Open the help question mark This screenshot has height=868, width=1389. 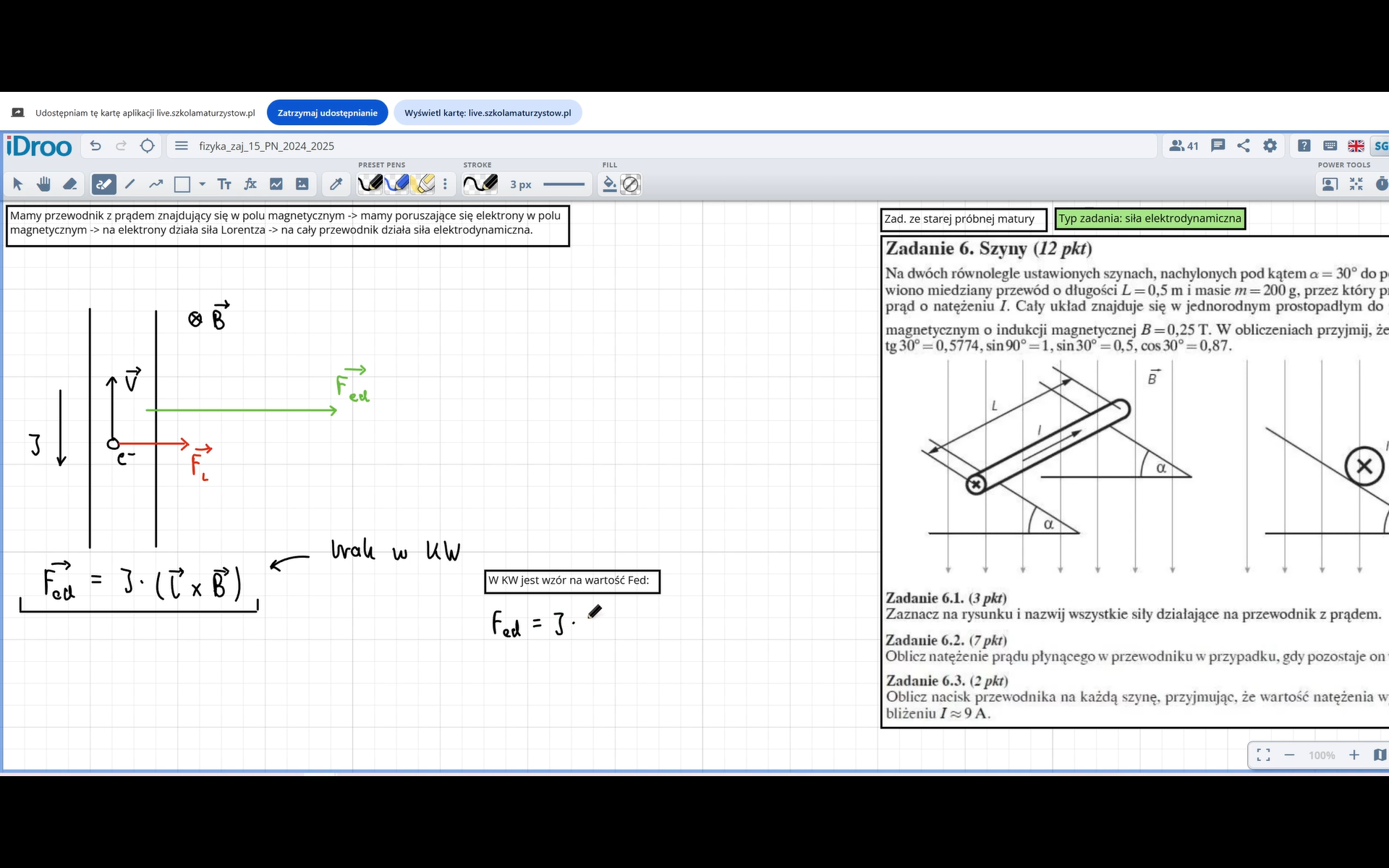[1304, 146]
